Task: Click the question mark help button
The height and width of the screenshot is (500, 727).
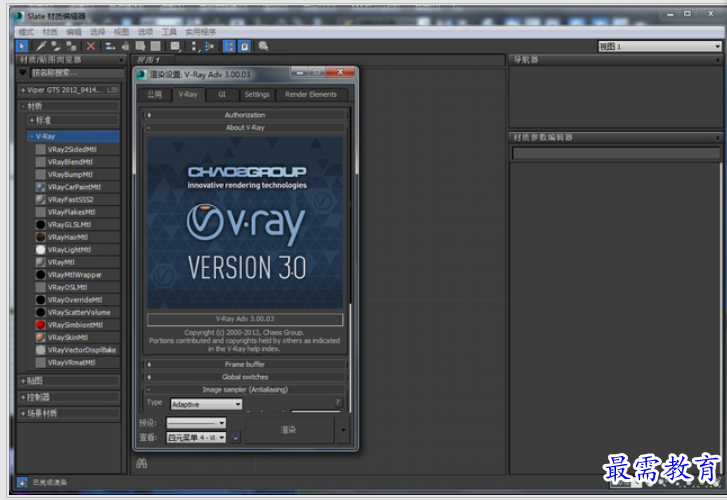Action: (338, 402)
